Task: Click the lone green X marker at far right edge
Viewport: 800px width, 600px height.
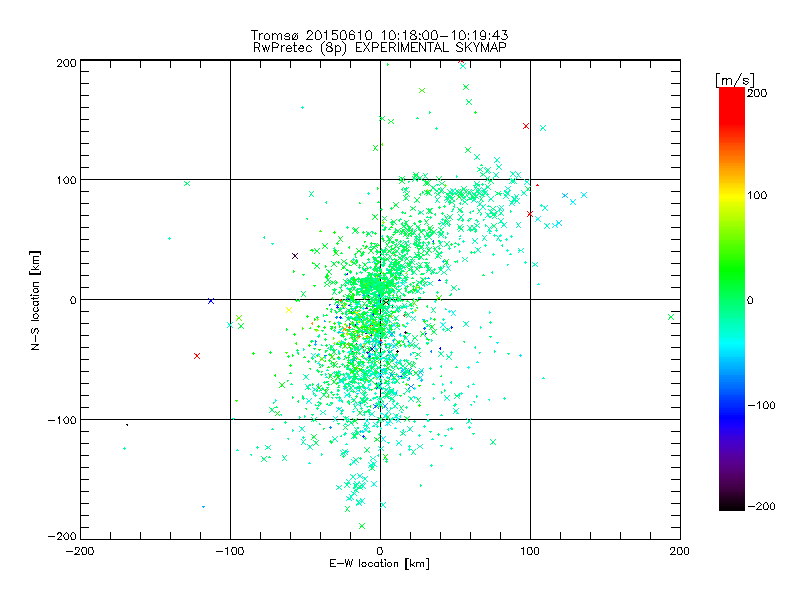Action: click(671, 317)
